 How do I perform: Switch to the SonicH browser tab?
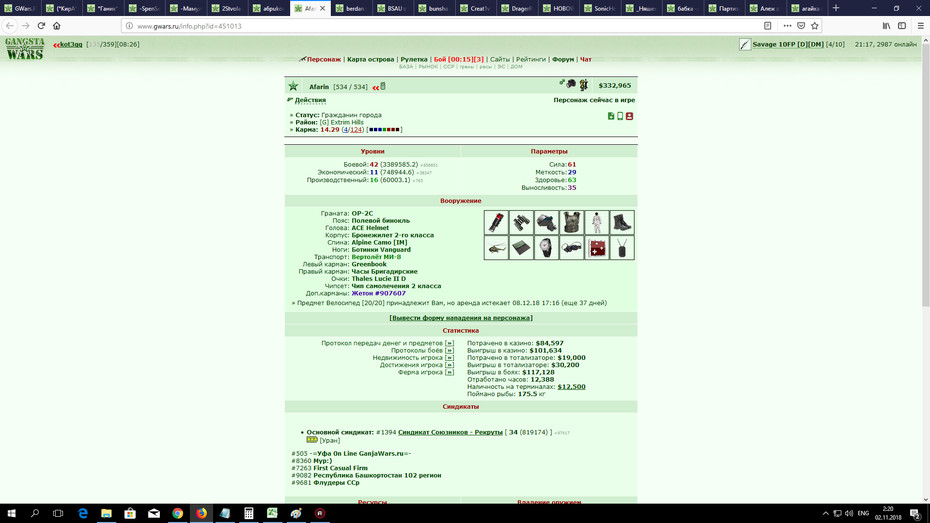pyautogui.click(x=600, y=8)
